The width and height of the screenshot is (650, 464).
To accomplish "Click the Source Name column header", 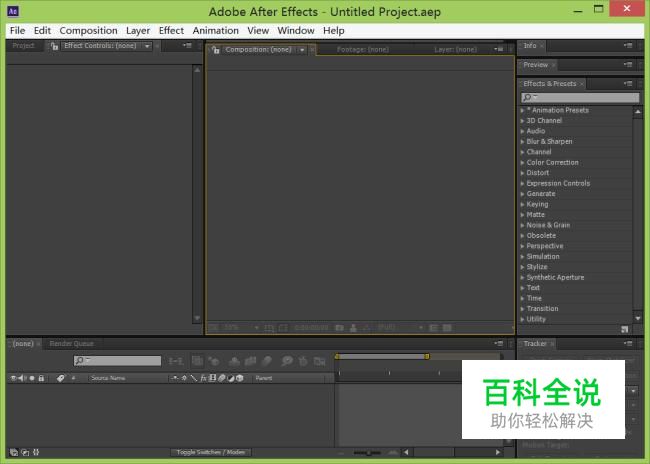I will click(108, 378).
